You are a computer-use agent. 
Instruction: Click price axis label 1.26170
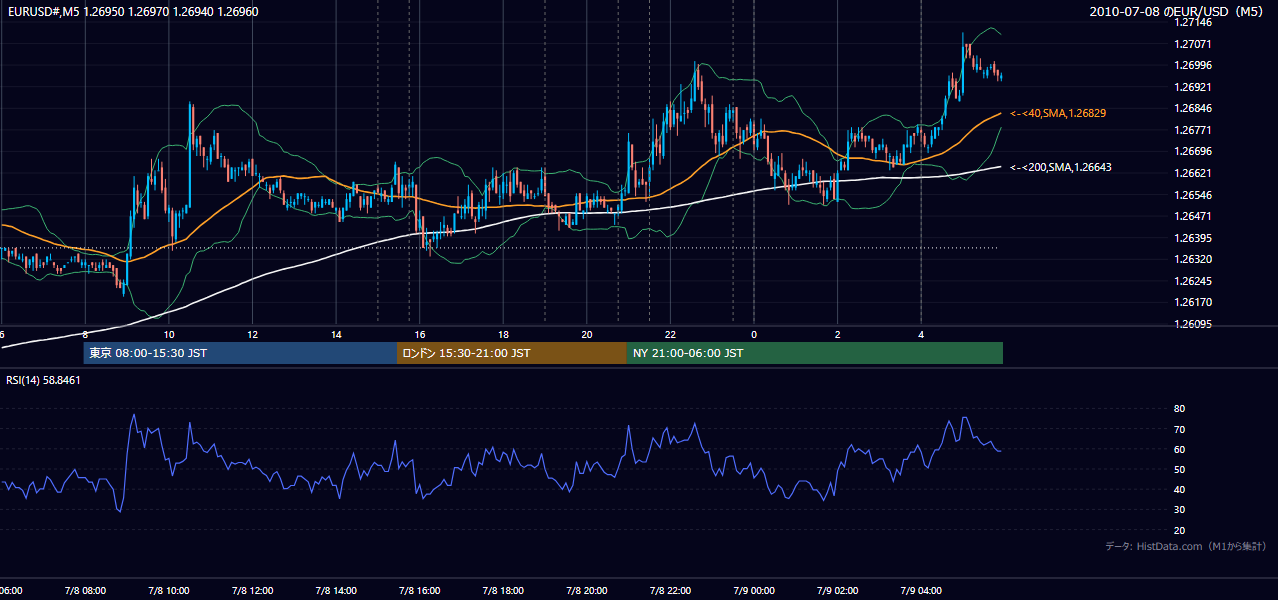(1193, 302)
